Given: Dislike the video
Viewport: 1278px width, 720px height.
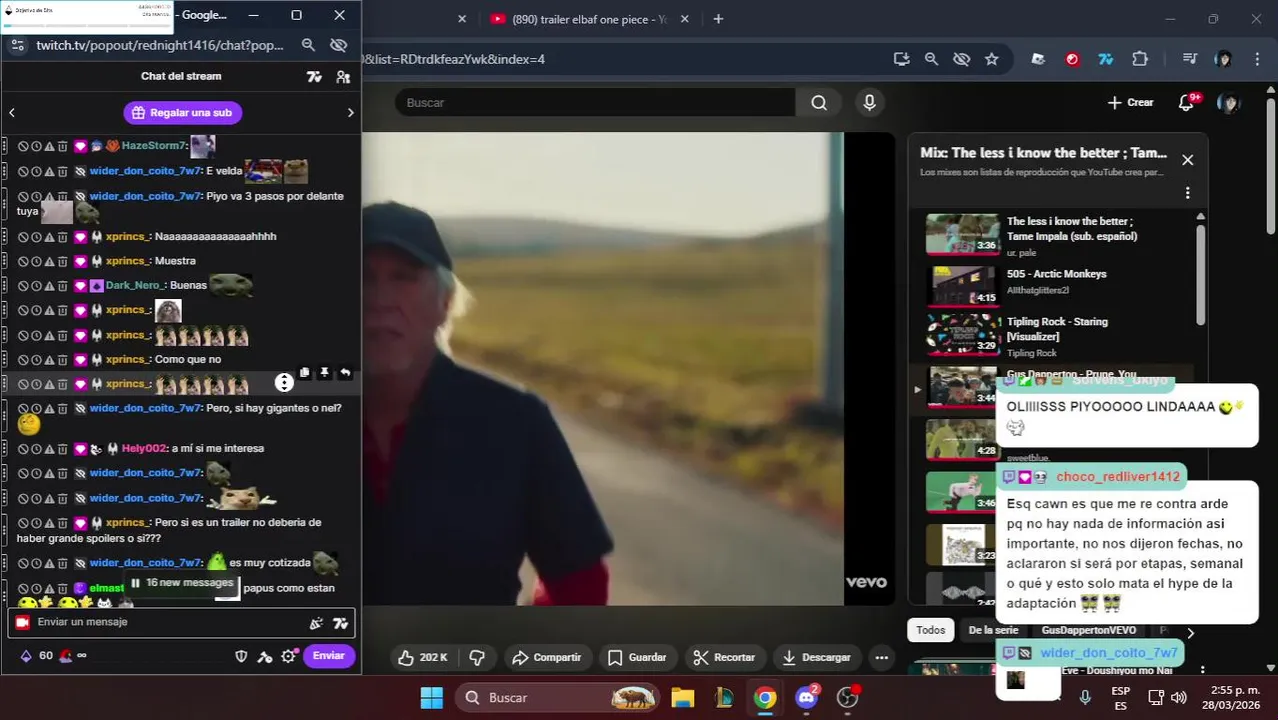Looking at the screenshot, I should (477, 657).
